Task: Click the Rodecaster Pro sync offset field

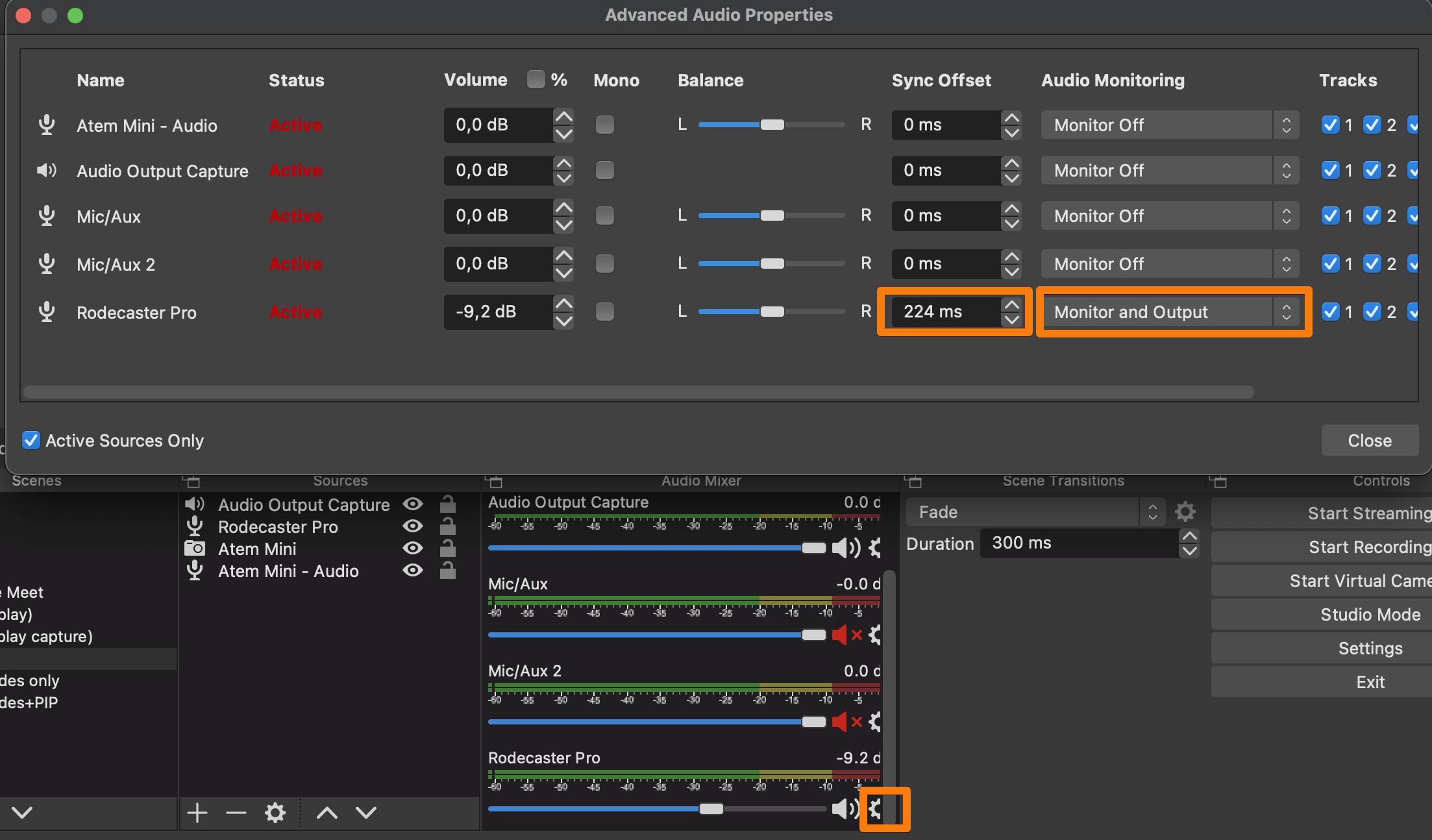Action: (944, 312)
